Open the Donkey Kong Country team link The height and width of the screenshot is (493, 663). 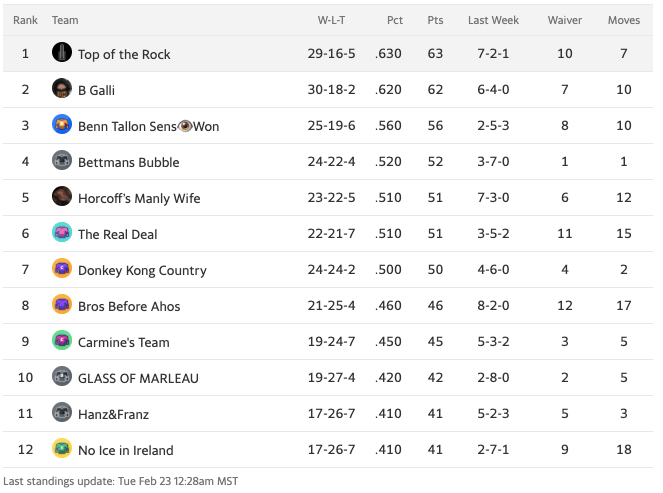point(142,270)
